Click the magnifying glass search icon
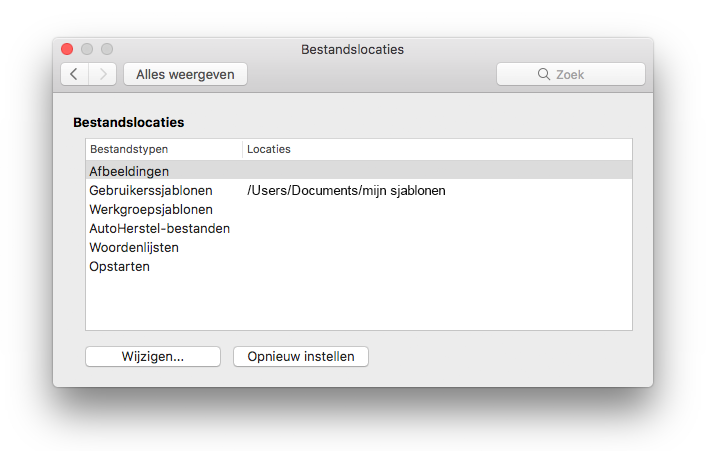Screen dimensions: 708x451 tap(544, 74)
